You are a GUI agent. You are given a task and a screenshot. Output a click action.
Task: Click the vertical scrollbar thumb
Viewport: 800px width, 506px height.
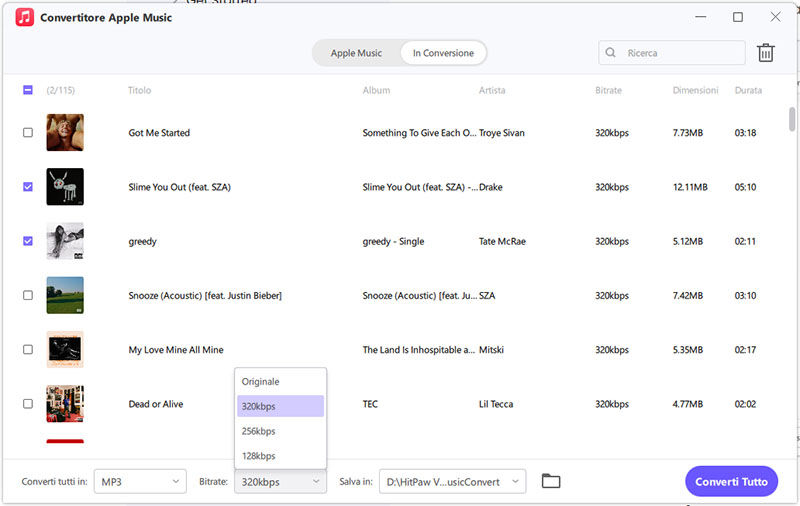tap(791, 119)
